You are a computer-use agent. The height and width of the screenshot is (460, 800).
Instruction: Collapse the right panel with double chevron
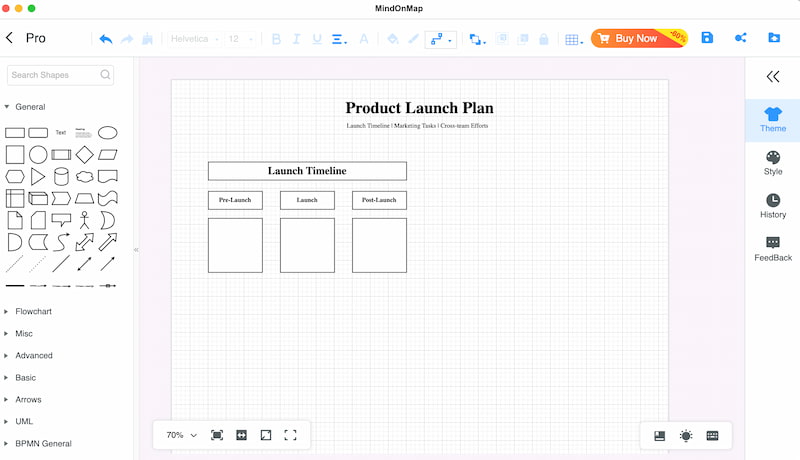772,76
